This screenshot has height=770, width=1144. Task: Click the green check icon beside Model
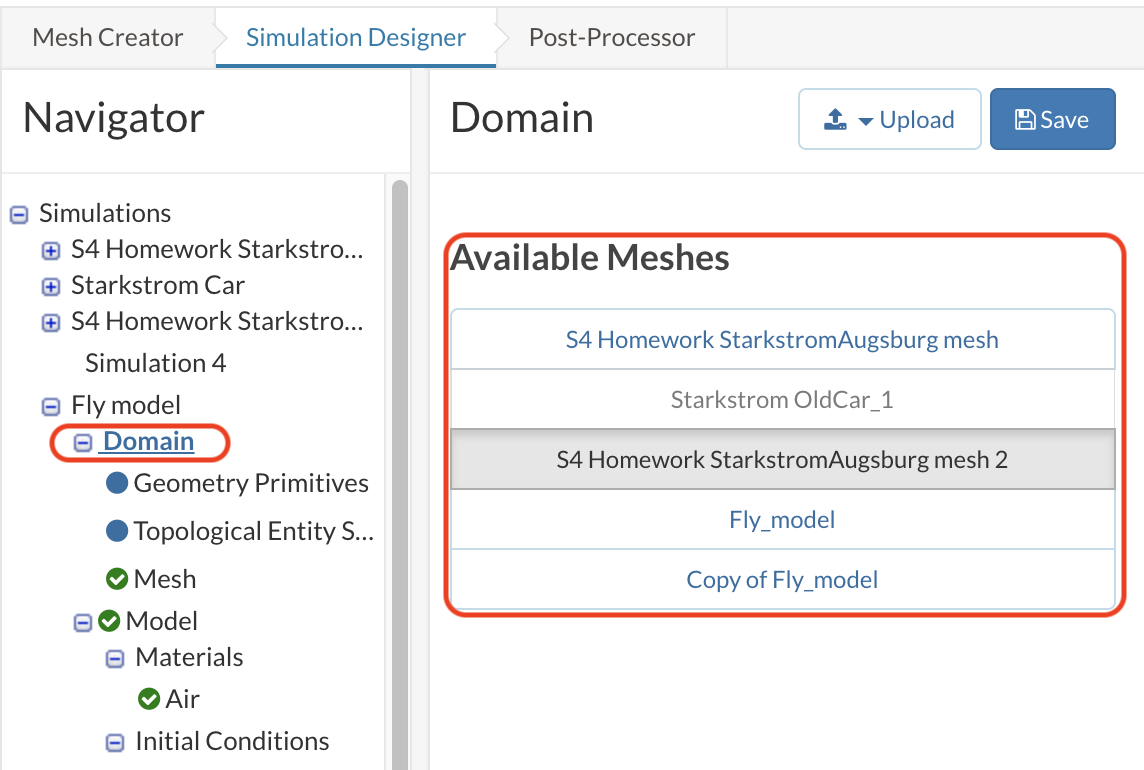pos(109,621)
